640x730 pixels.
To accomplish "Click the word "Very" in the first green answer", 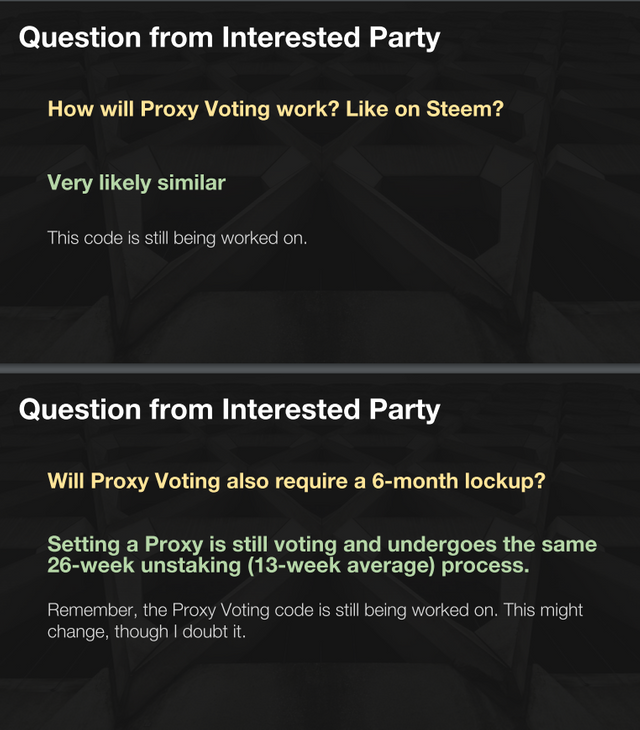I will tap(70, 183).
